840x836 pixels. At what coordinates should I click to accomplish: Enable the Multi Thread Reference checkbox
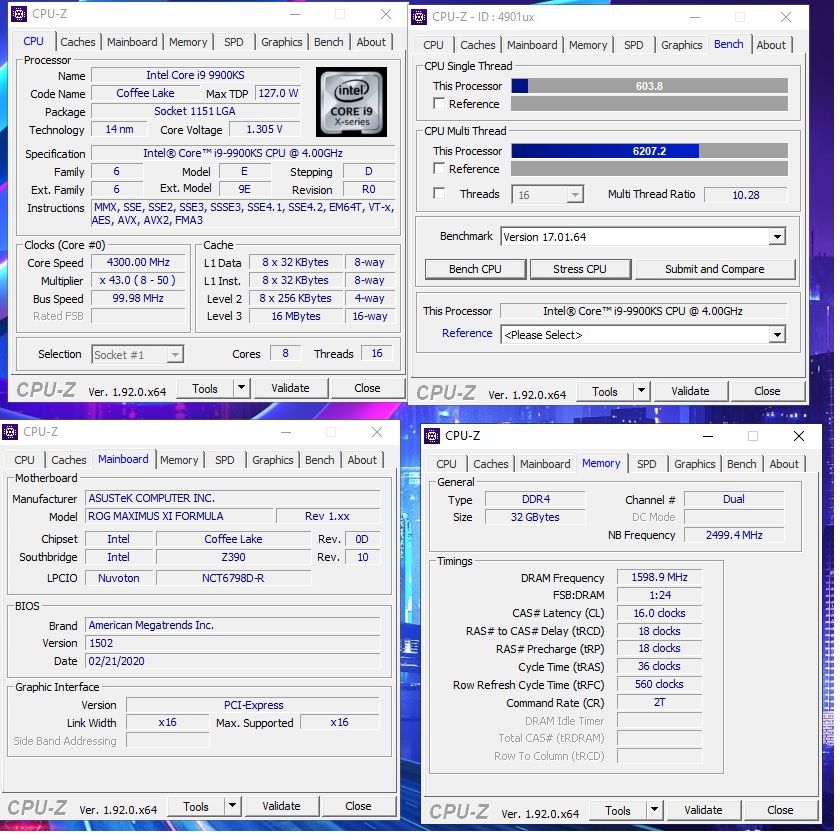439,169
